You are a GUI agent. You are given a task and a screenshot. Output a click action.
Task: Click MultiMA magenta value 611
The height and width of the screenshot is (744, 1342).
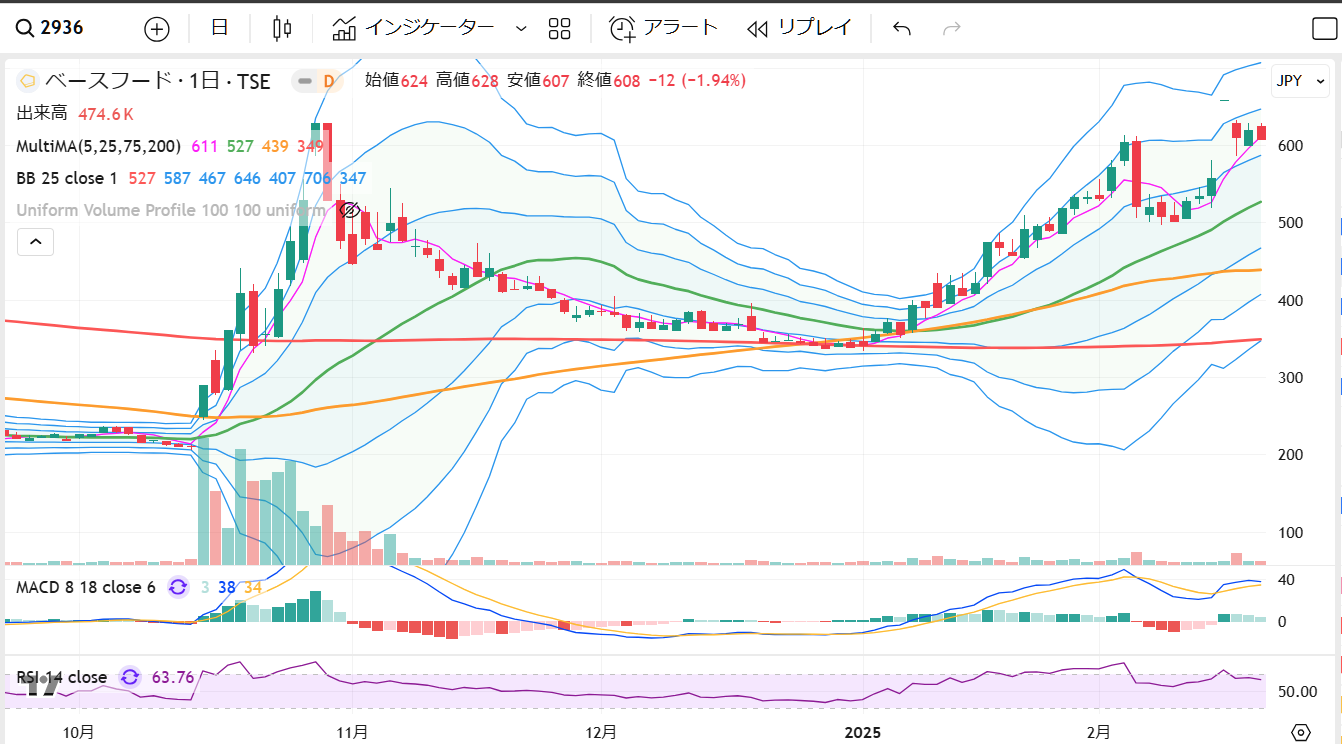[205, 146]
